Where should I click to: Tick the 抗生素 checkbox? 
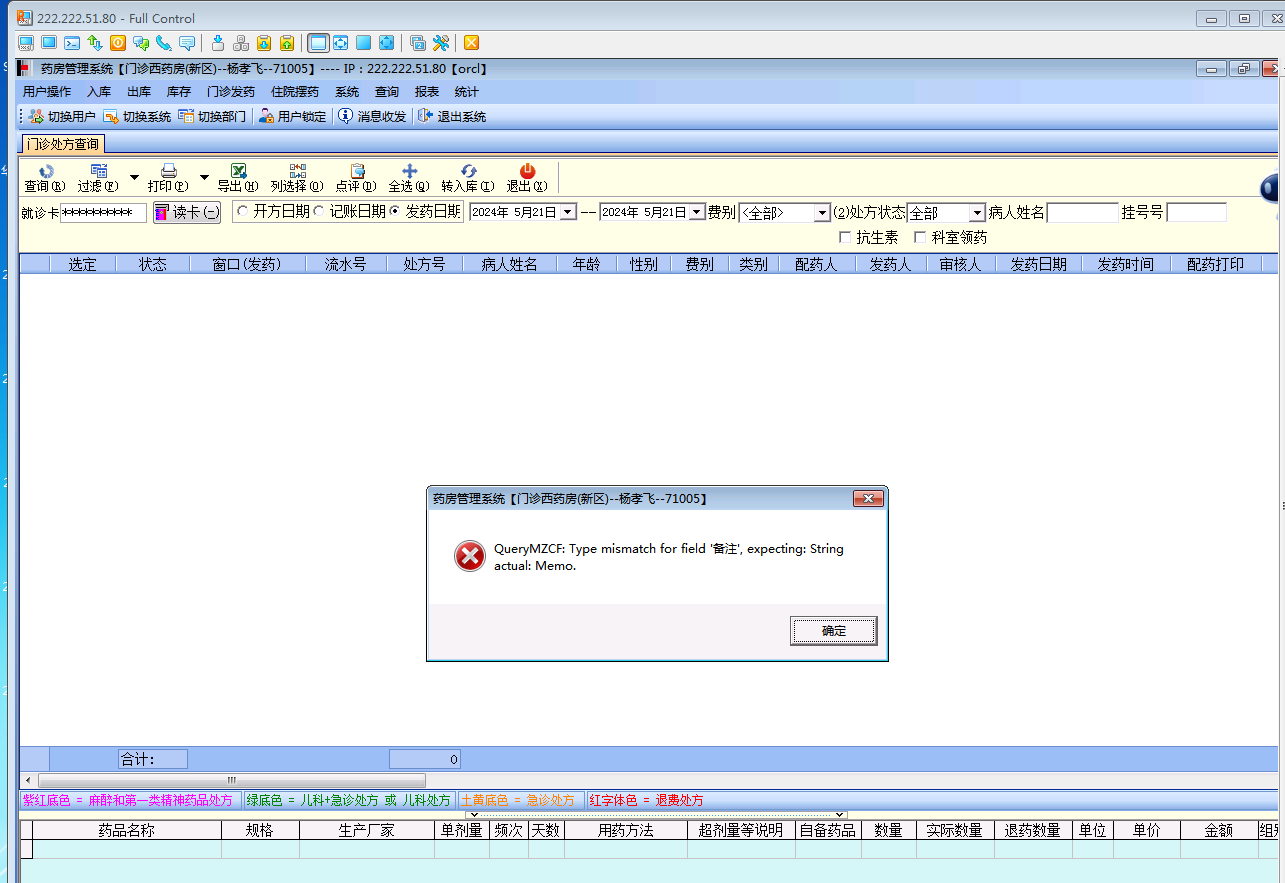(845, 238)
